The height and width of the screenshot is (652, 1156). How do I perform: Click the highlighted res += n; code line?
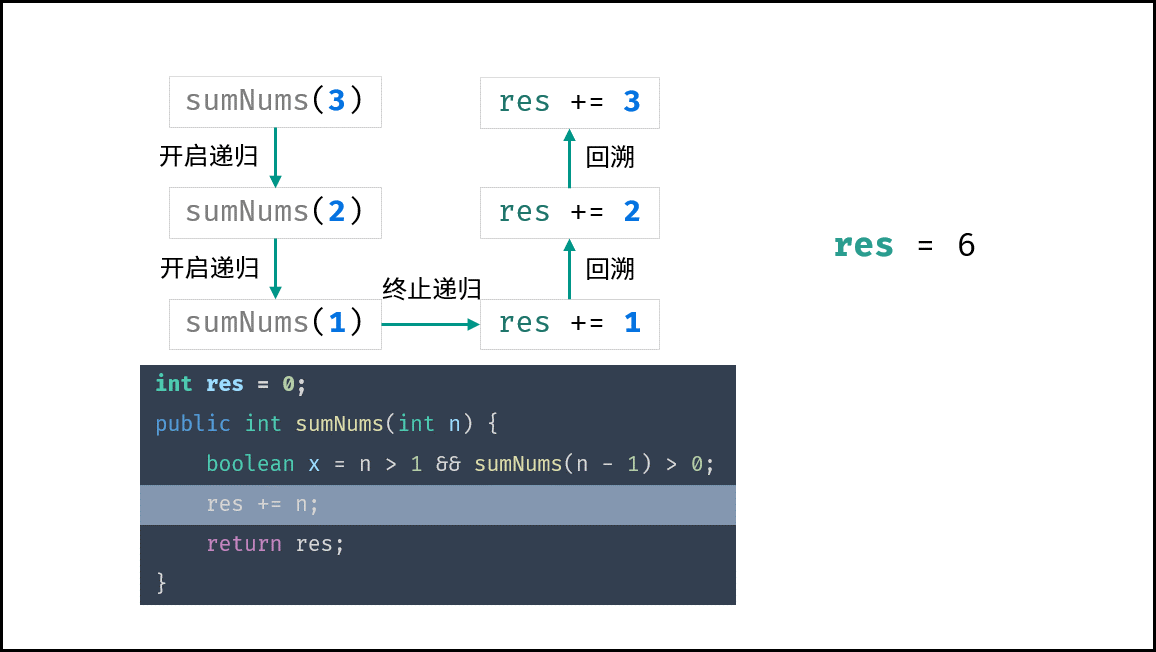tap(438, 504)
